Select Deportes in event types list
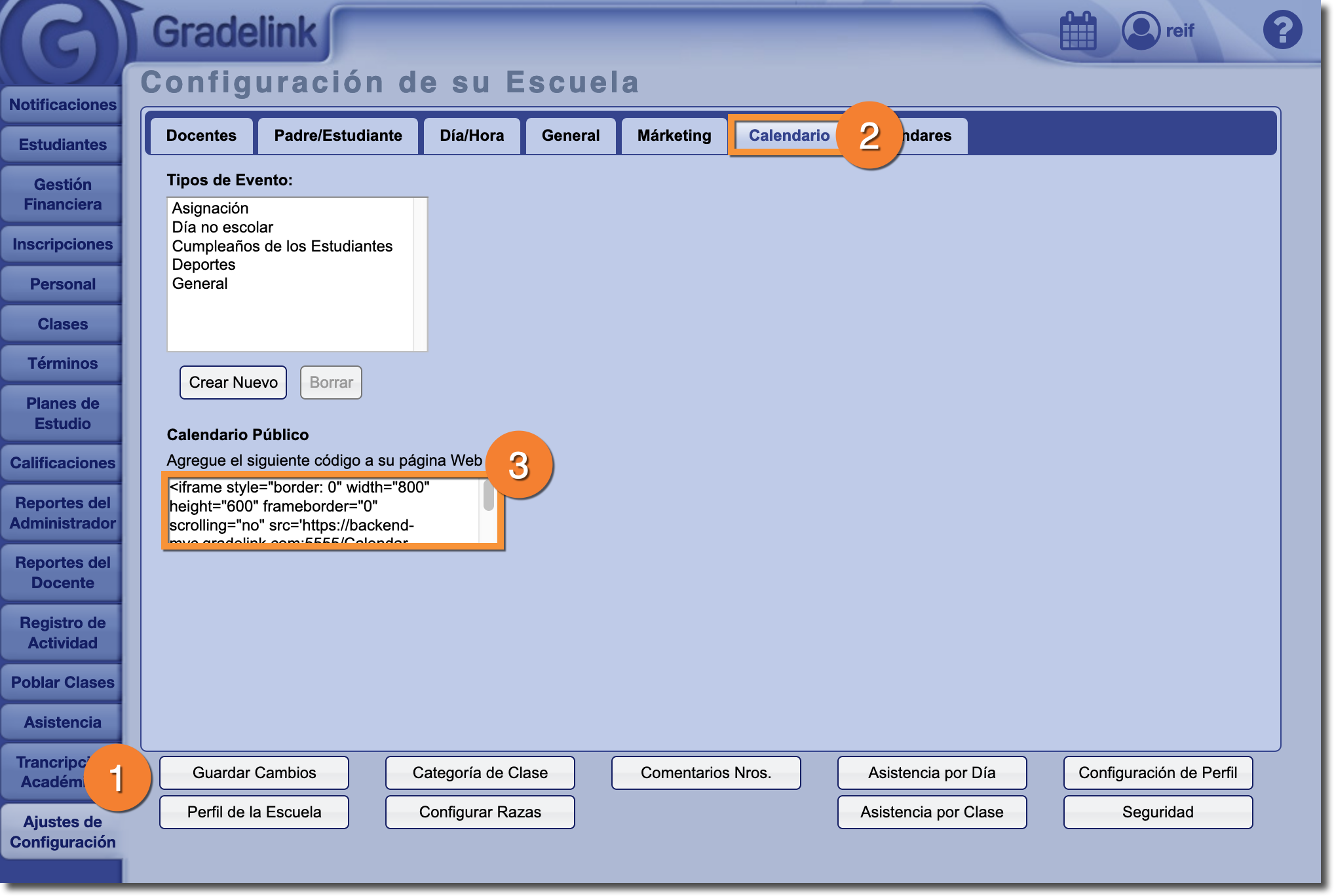This screenshot has width=1334, height=896. point(204,265)
